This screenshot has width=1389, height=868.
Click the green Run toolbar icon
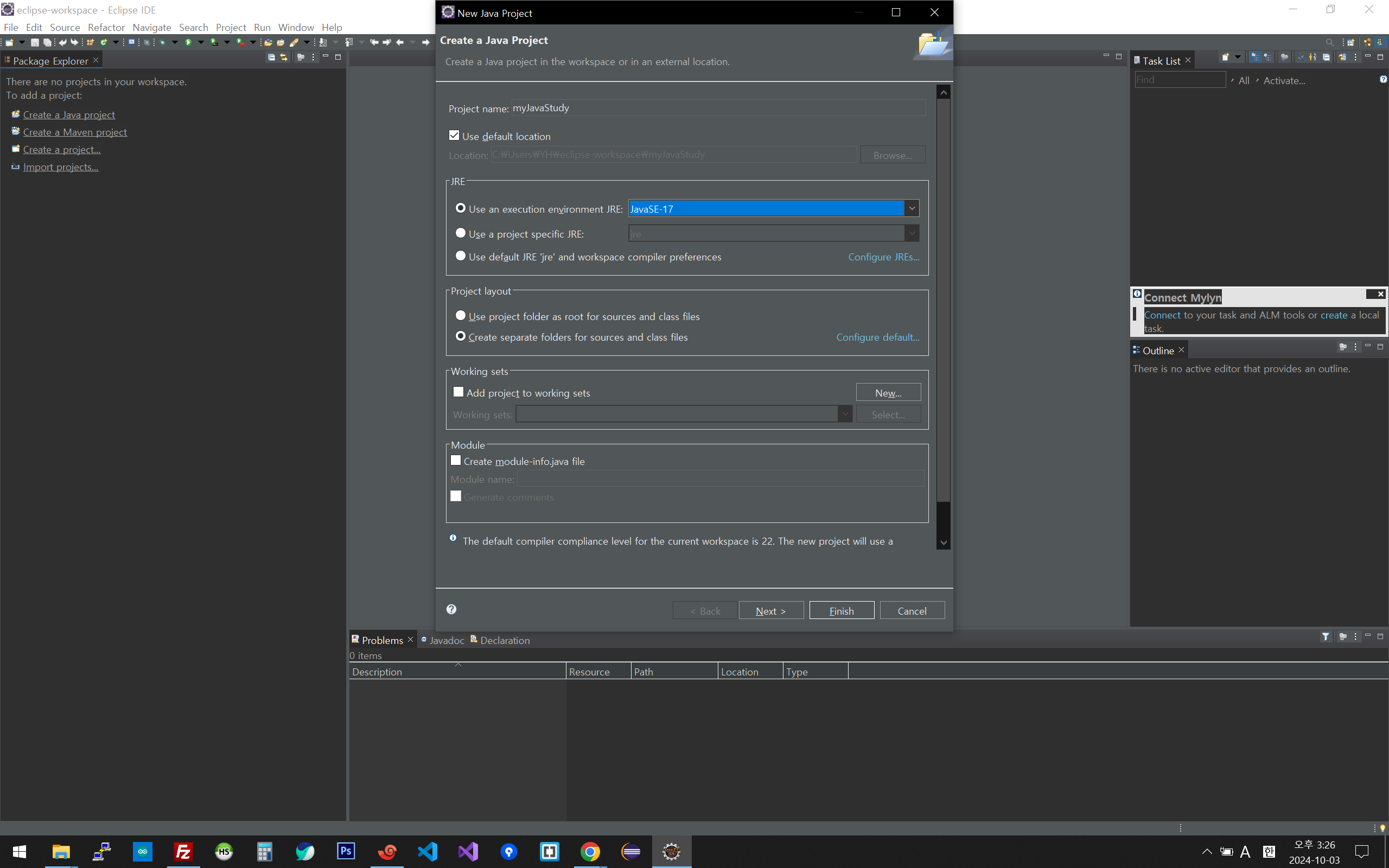click(x=188, y=42)
